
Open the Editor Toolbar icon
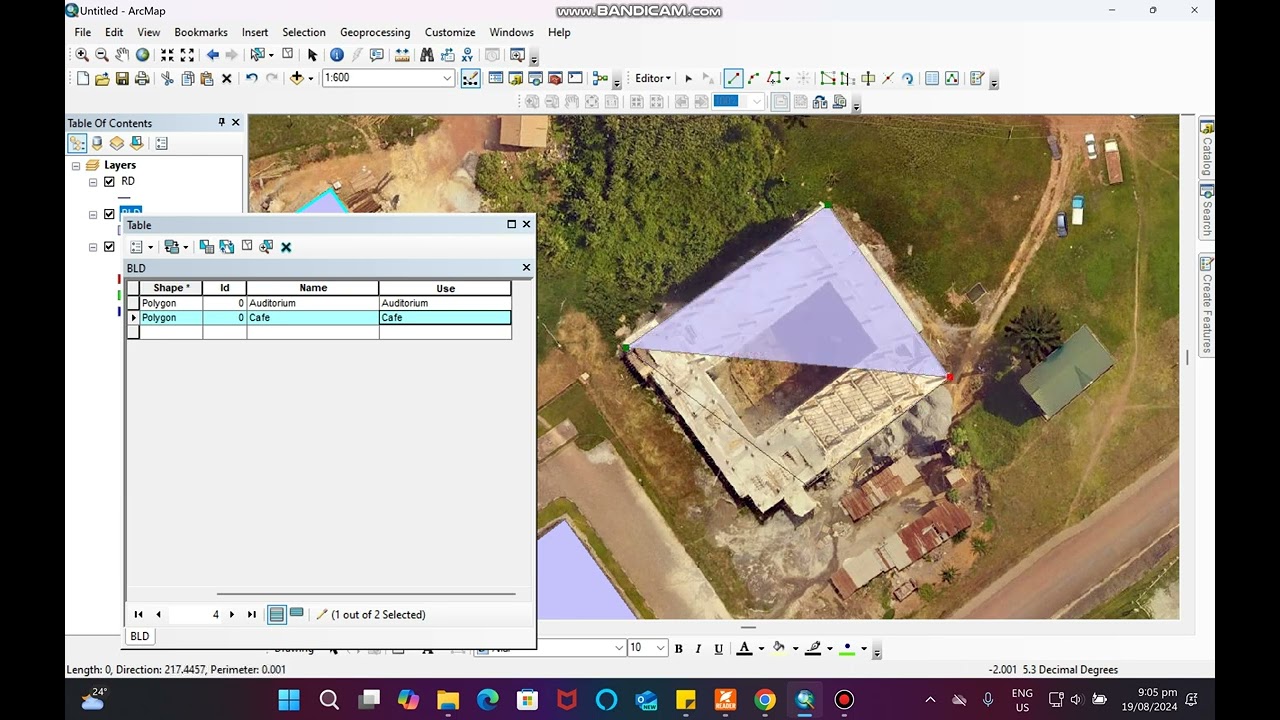[471, 78]
